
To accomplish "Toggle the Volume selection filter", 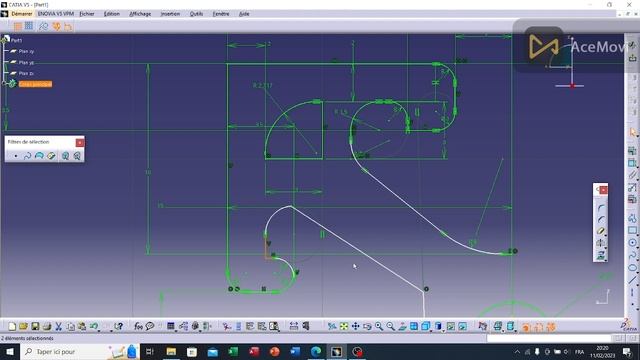I will click(x=51, y=156).
